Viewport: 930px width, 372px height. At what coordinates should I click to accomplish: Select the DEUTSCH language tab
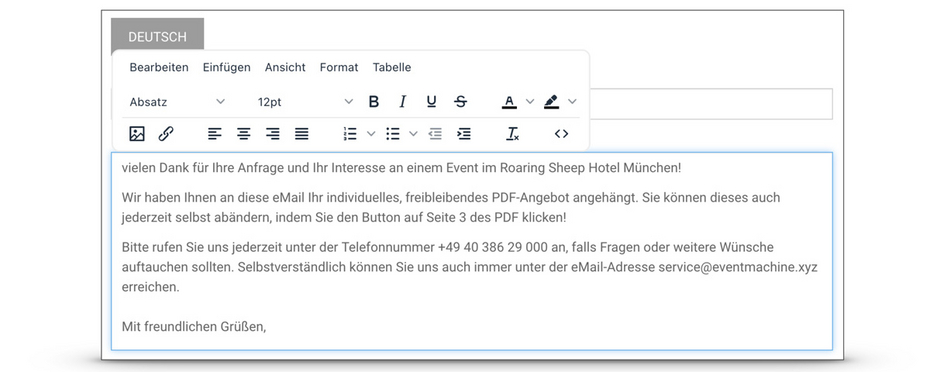158,37
